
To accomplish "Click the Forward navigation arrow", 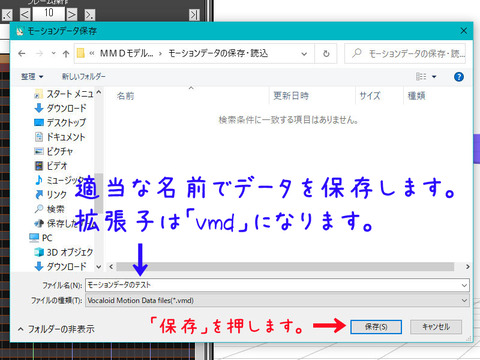I will click(39, 53).
